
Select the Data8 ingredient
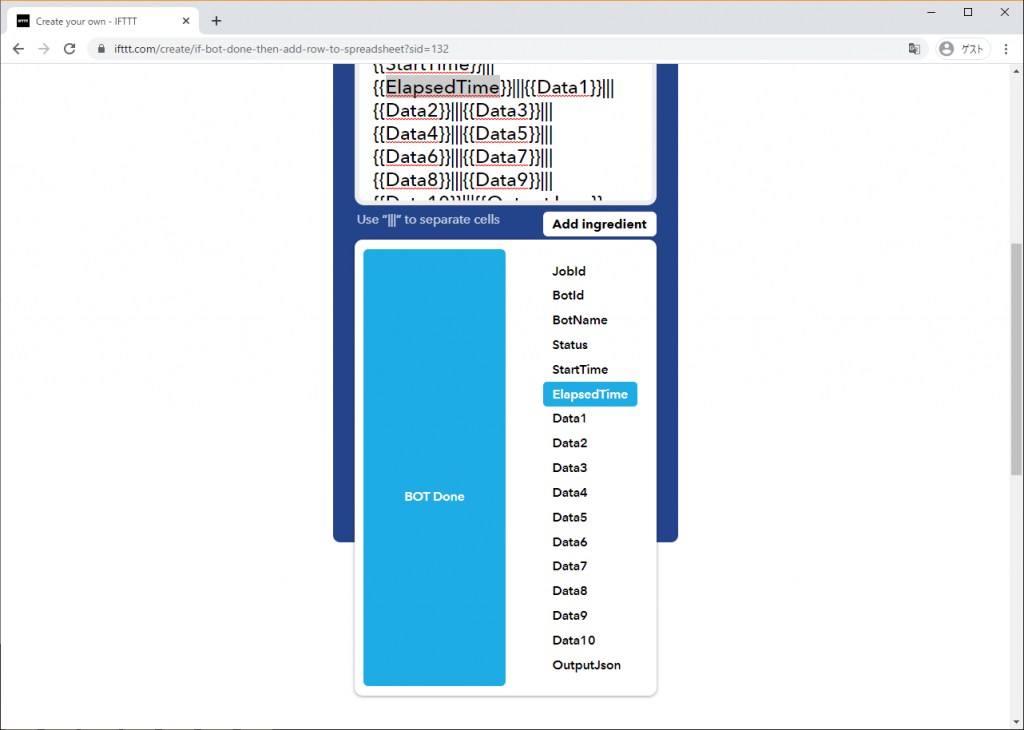(x=569, y=591)
